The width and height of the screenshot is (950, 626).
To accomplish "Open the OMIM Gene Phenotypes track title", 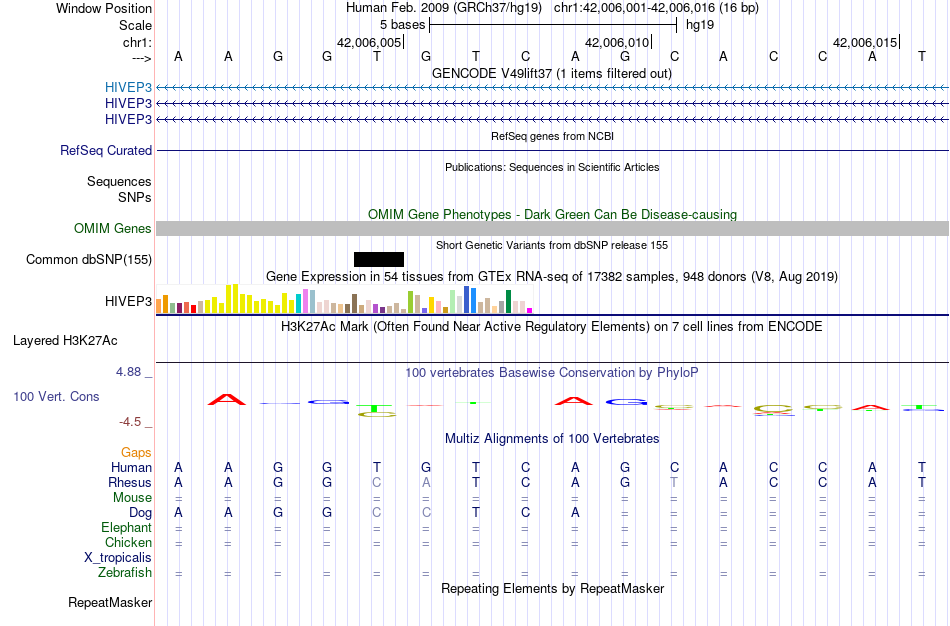I will (552, 215).
